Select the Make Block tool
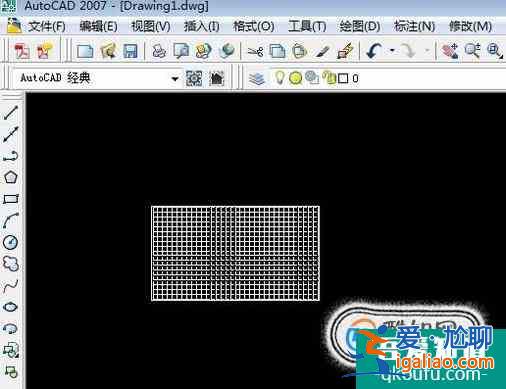Viewport: 506px width, 389px height. (11, 371)
